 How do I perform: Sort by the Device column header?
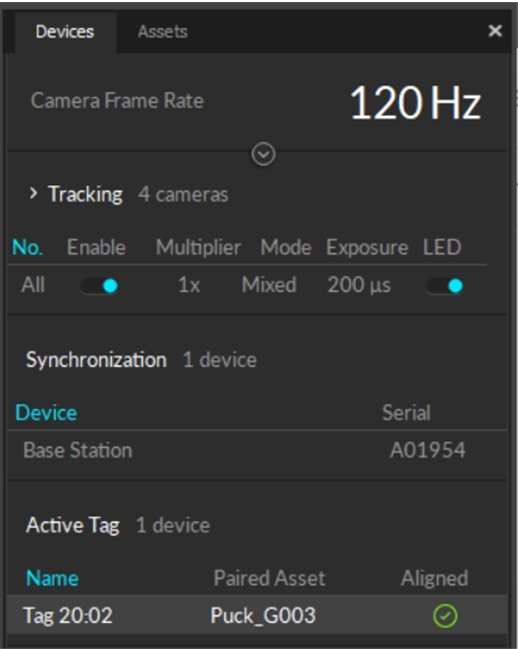click(46, 413)
